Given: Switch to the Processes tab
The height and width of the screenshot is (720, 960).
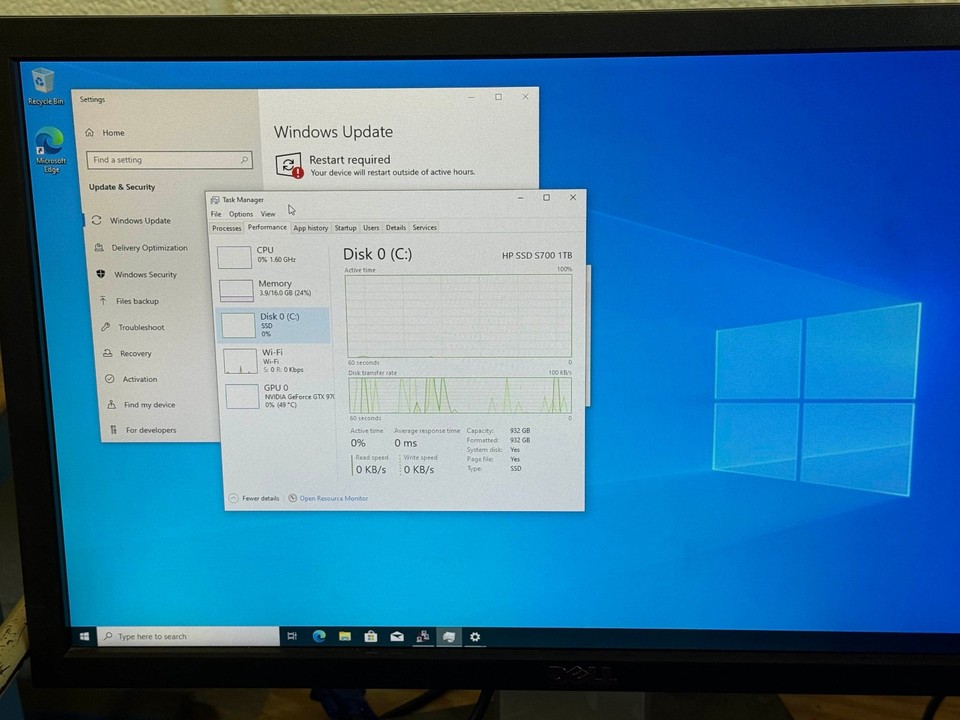Looking at the screenshot, I should point(226,227).
